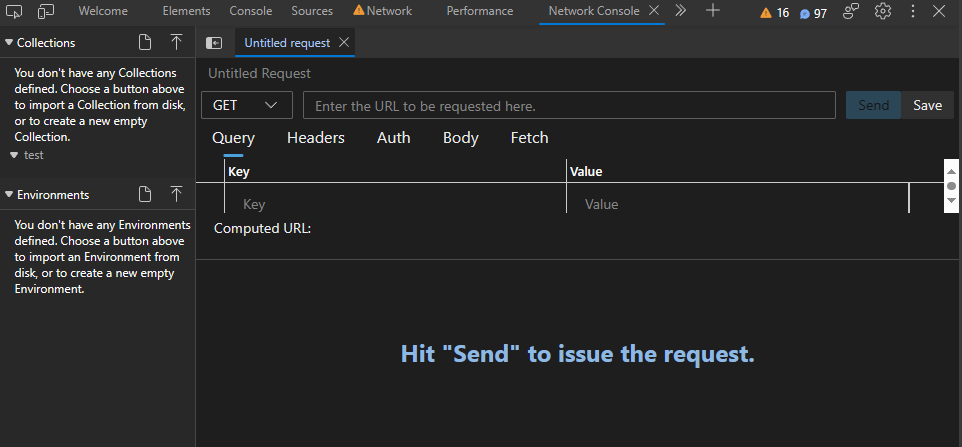Import an Environment from disk
Screen dimensions: 962x447
(x=176, y=194)
